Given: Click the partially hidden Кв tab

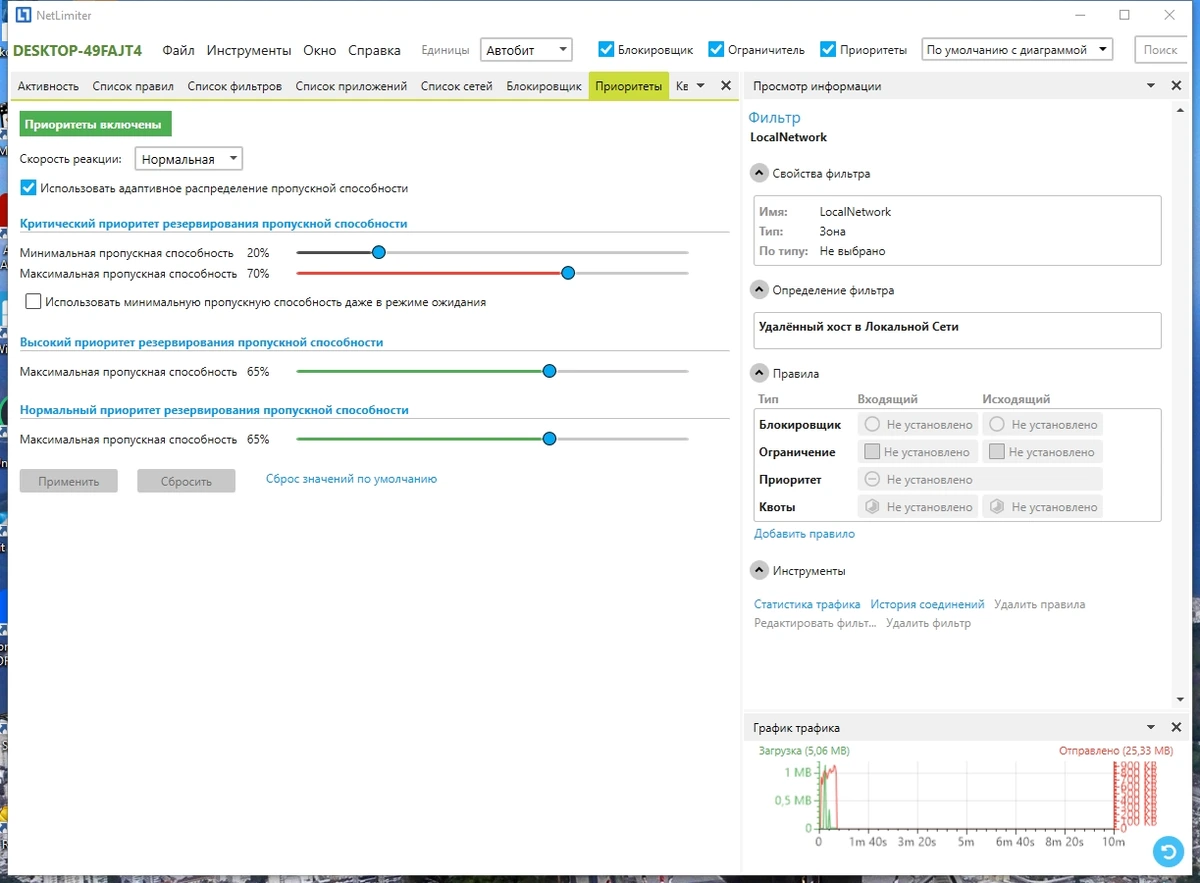Looking at the screenshot, I should (682, 86).
